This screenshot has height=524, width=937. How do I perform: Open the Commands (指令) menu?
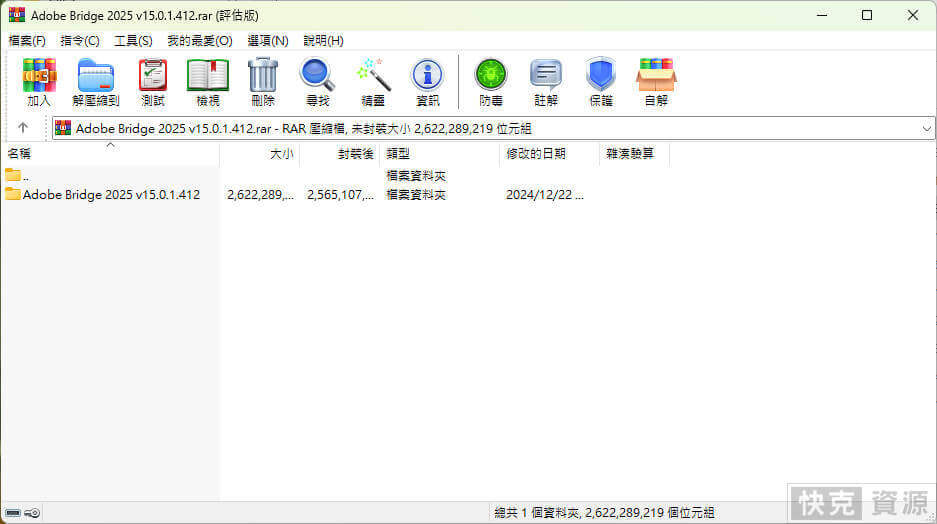point(79,41)
